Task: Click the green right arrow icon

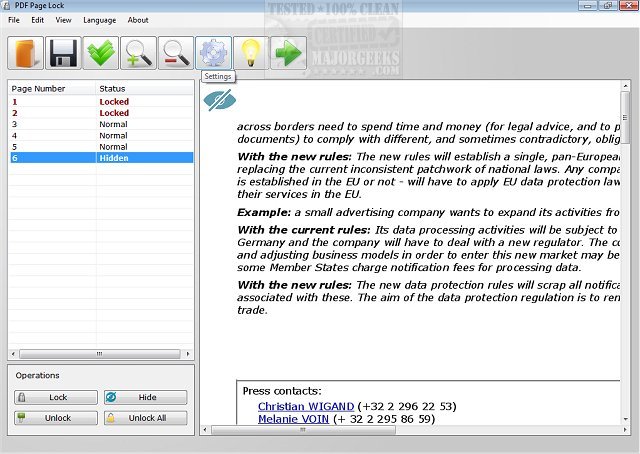Action: tap(289, 53)
